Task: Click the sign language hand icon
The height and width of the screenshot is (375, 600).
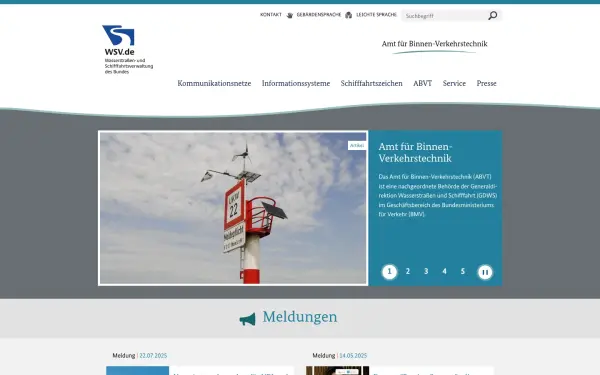Action: (290, 15)
